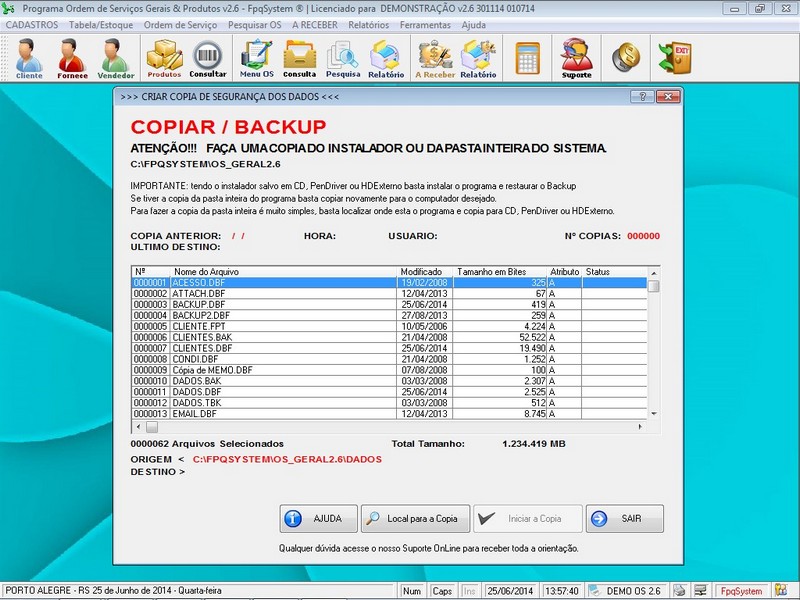Open the Ajuda menu
The width and height of the screenshot is (800, 600).
(473, 25)
